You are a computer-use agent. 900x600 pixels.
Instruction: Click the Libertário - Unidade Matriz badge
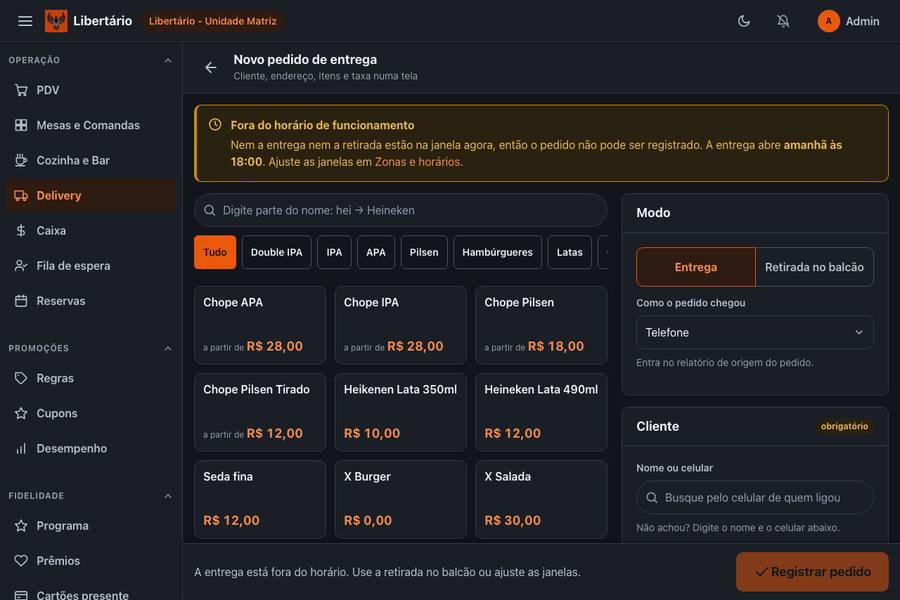(x=212, y=21)
